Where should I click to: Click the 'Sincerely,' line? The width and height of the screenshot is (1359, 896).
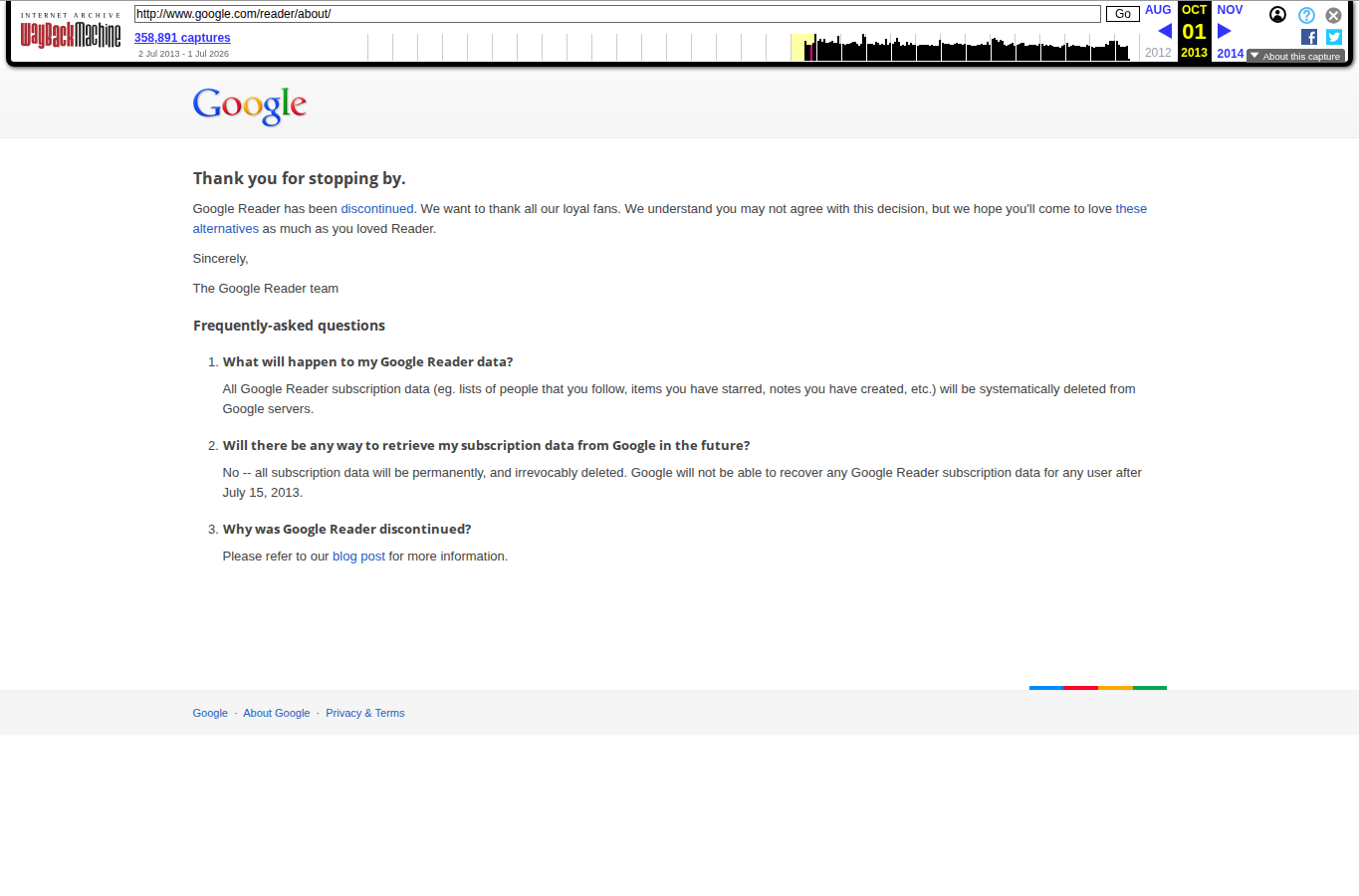221,259
